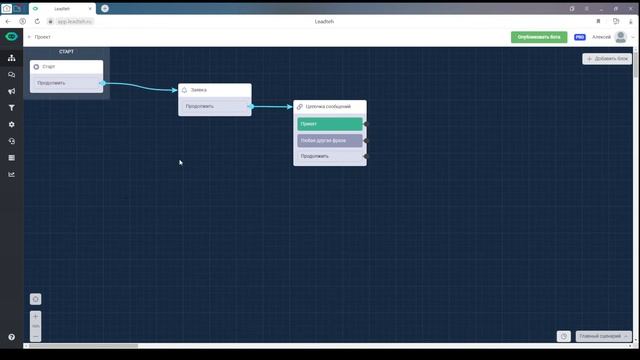The height and width of the screenshot is (360, 640).
Task: Click the circle icon on Старт block
Action: click(36, 67)
